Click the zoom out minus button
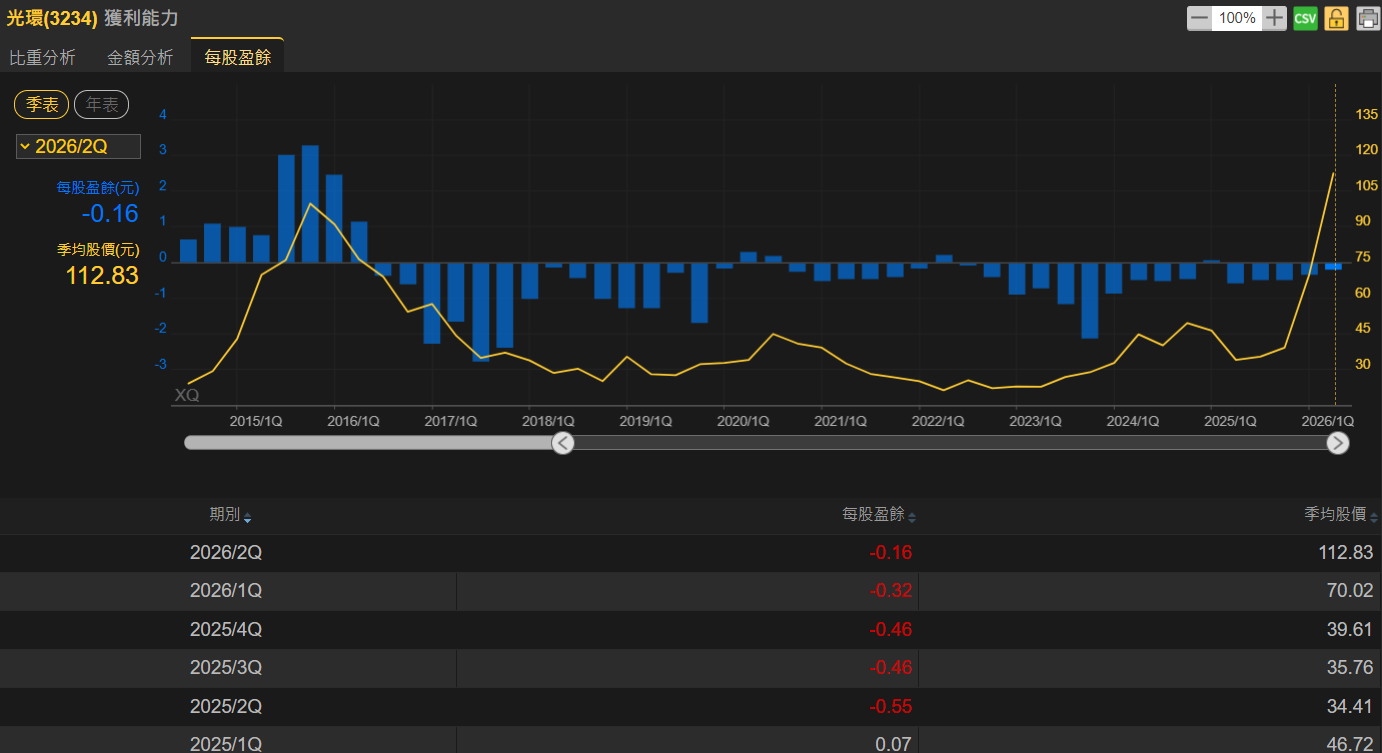The height and width of the screenshot is (753, 1382). (x=1199, y=18)
